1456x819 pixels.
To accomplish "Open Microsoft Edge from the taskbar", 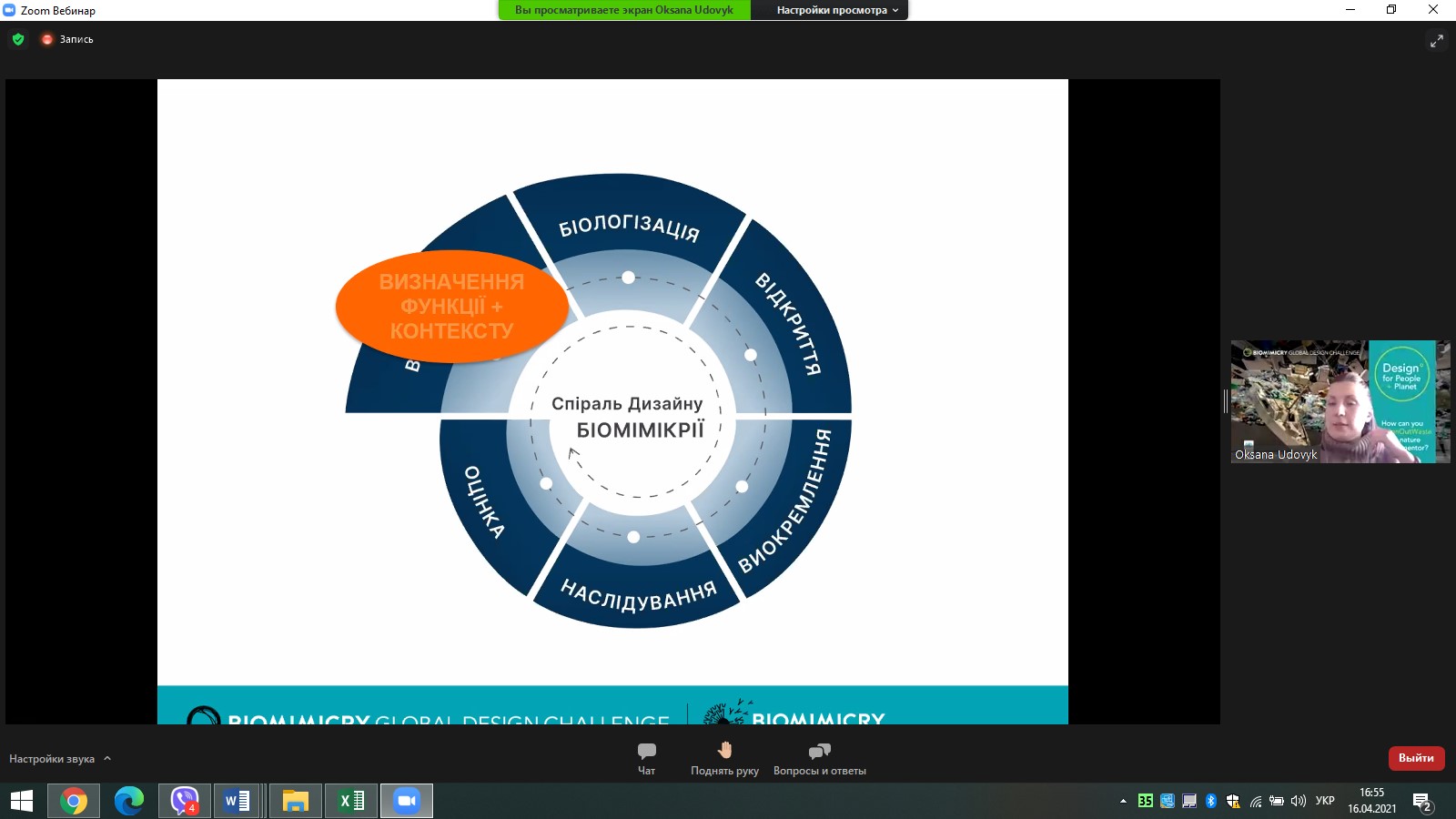I will [129, 801].
